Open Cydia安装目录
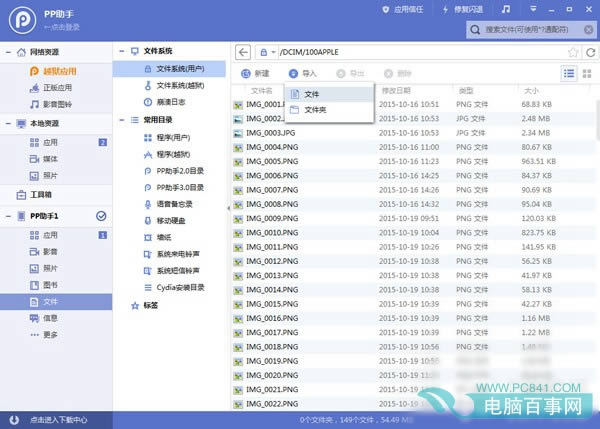Screen dimensions: 600x429 coord(174,287)
